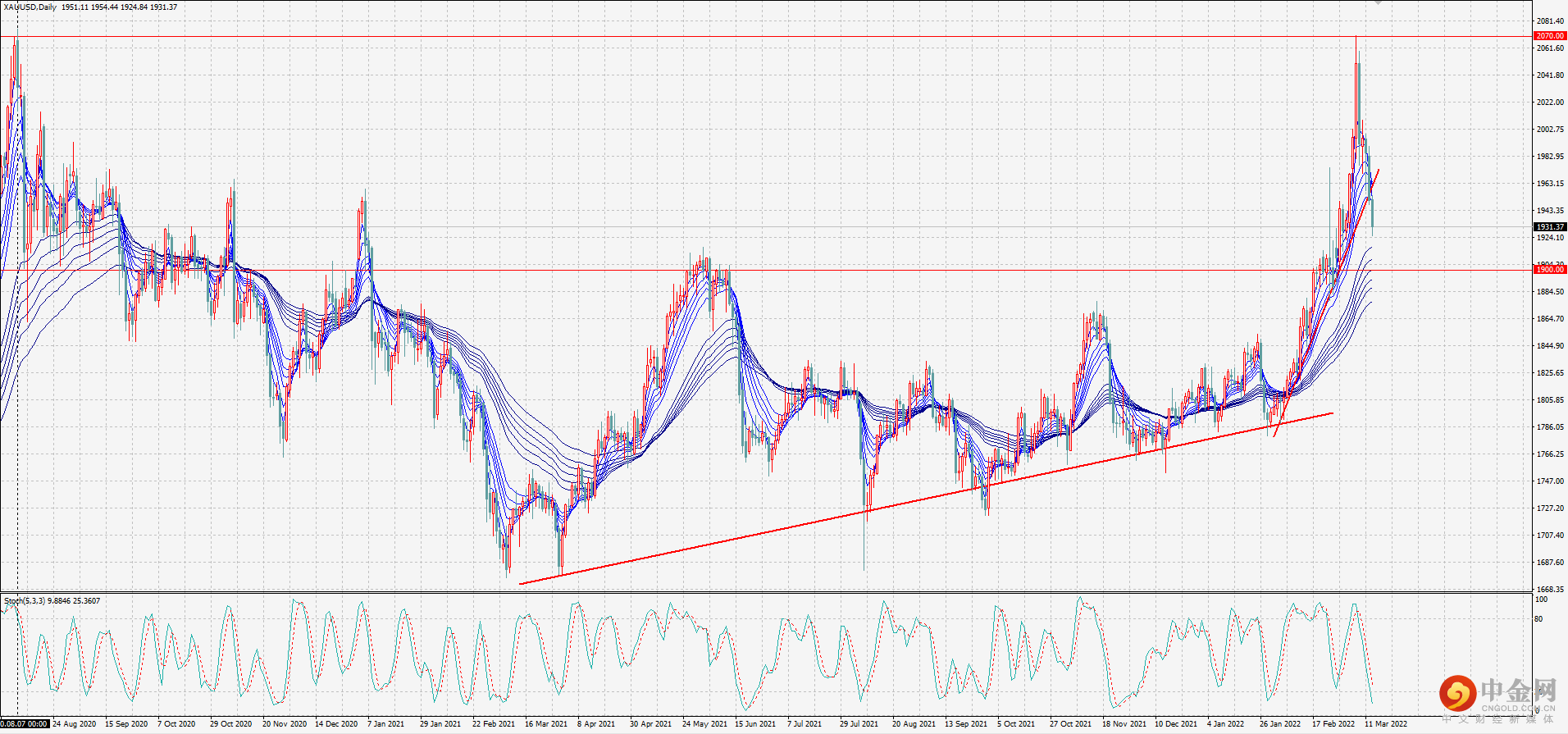Click the 20 Aug 2021 date label
The height and width of the screenshot is (734, 1568).
[914, 724]
